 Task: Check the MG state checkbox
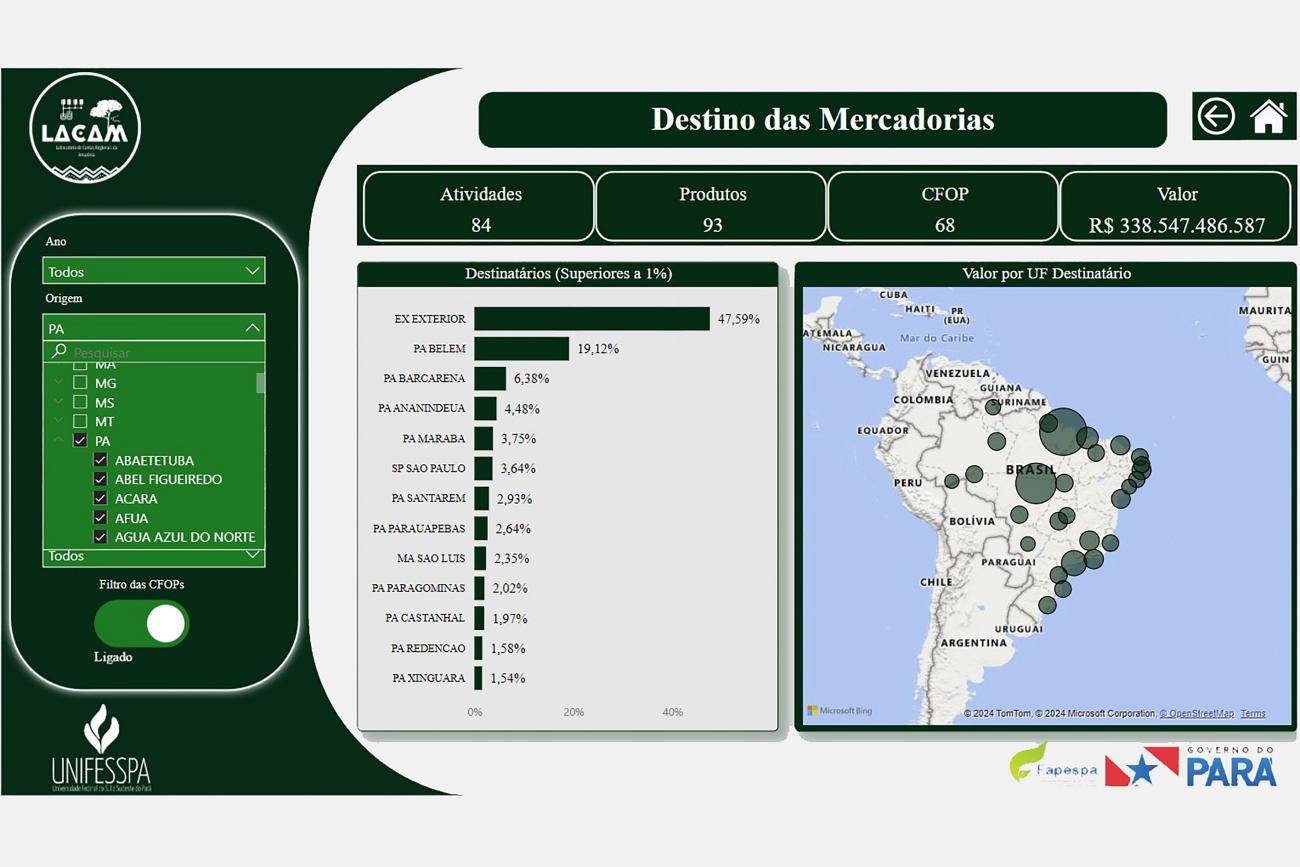pos(80,383)
